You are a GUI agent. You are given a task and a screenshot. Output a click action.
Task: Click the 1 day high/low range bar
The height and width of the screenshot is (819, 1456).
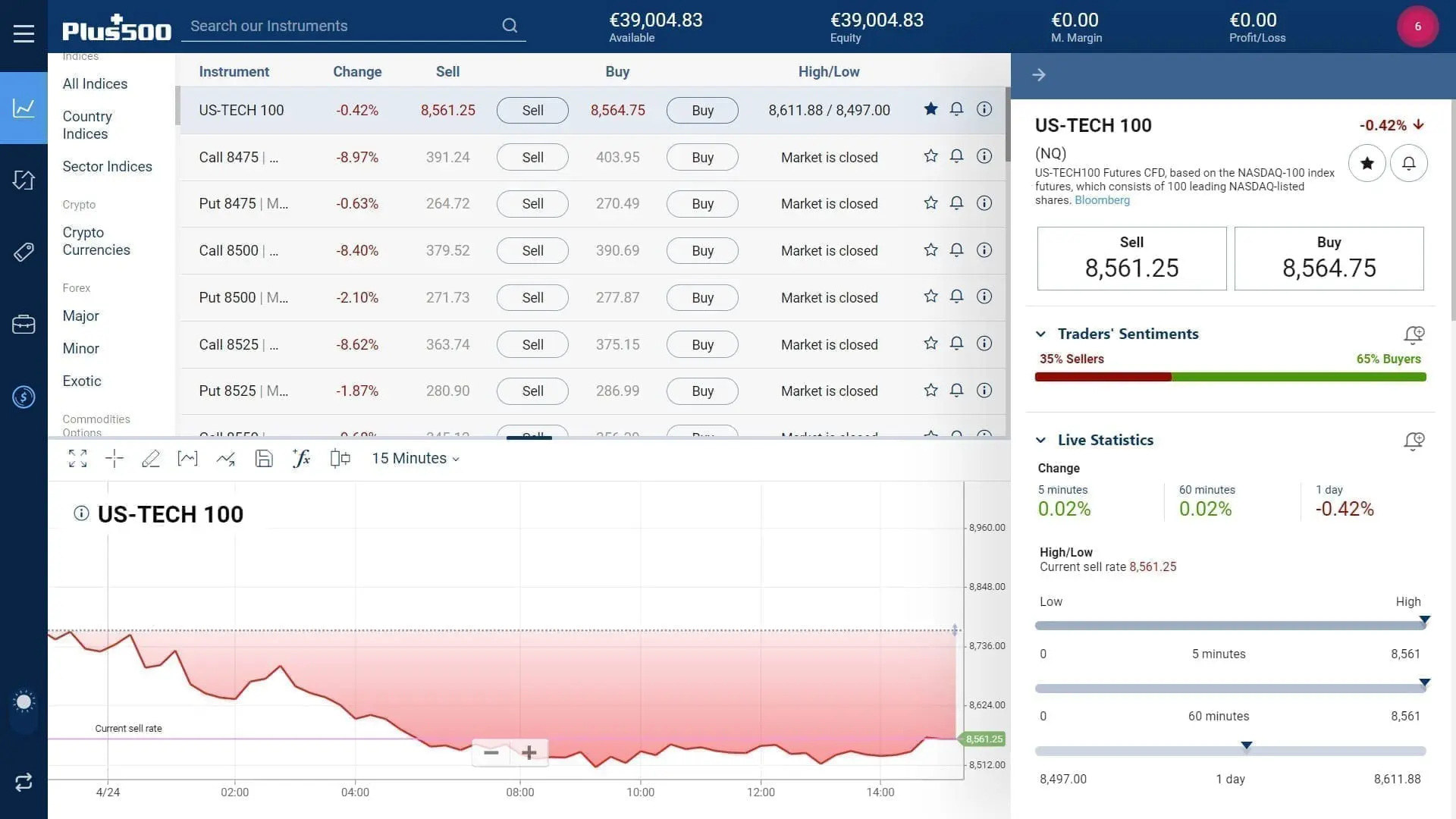(1230, 751)
